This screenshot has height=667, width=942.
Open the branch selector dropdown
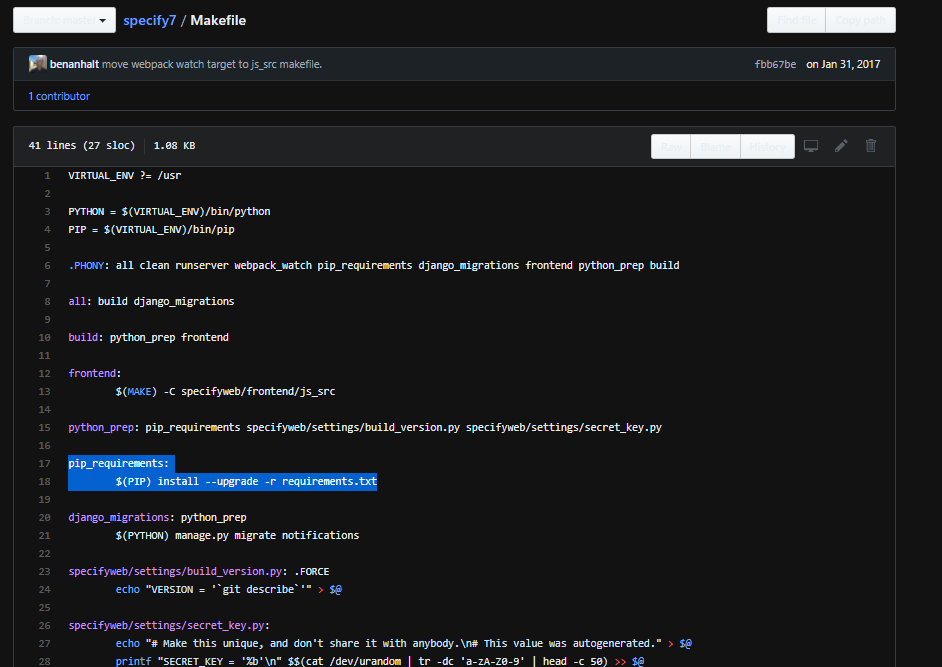coord(64,19)
